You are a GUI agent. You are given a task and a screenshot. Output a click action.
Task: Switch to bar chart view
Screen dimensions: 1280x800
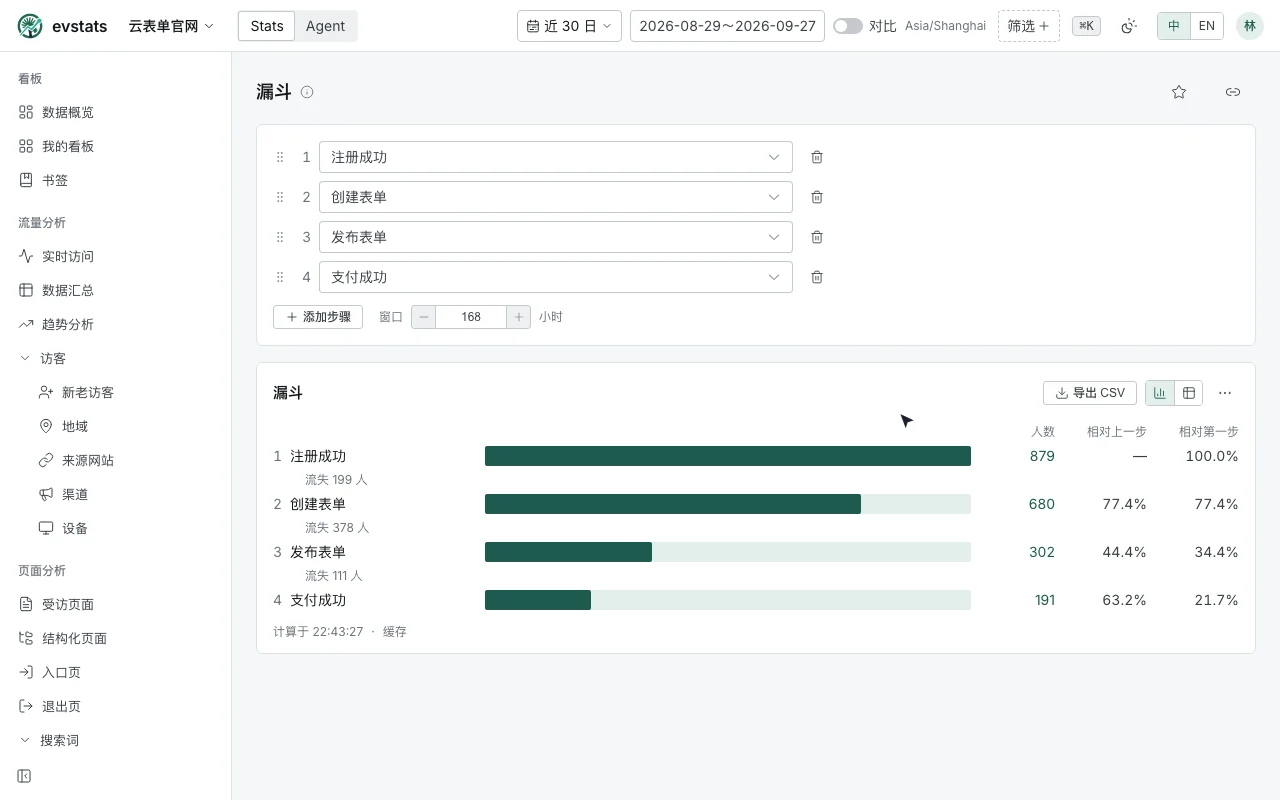[1160, 393]
